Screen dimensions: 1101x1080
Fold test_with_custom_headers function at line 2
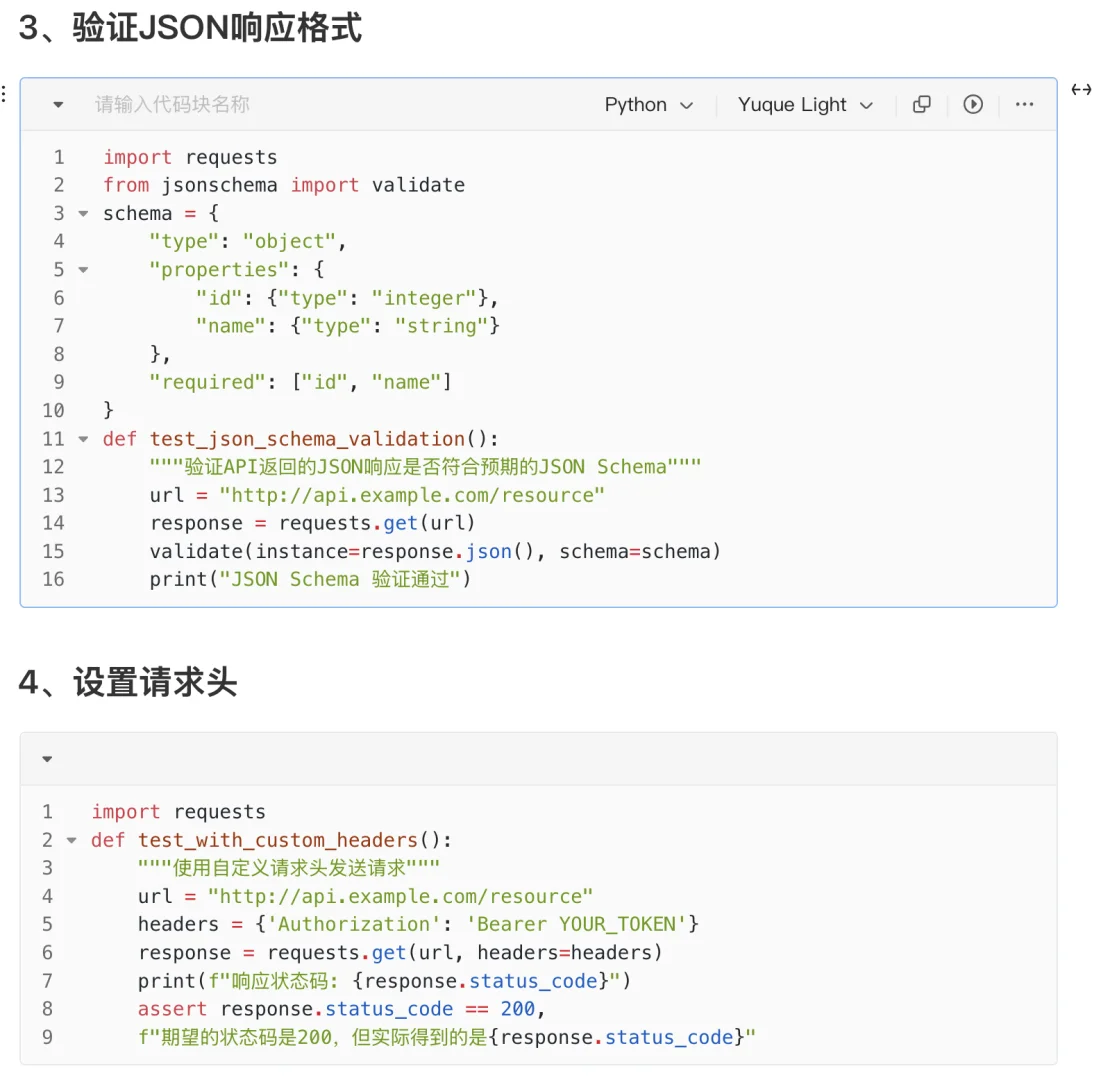(72, 841)
